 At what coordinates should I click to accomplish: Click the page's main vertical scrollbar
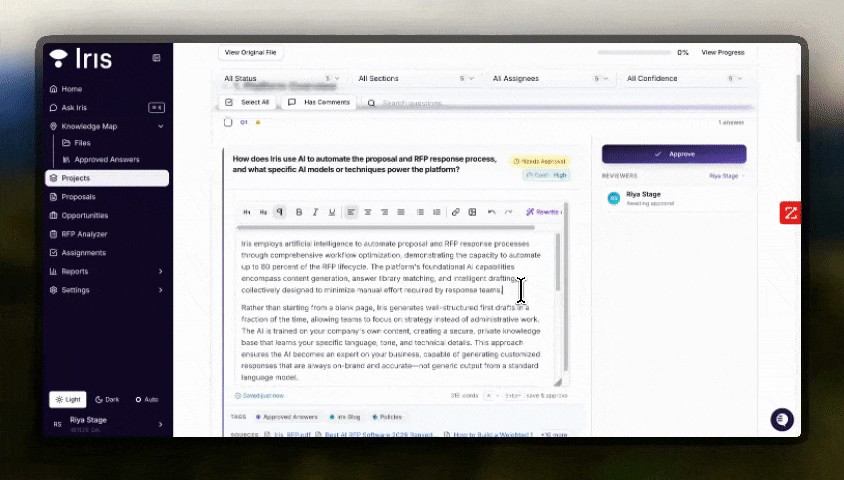click(x=798, y=108)
